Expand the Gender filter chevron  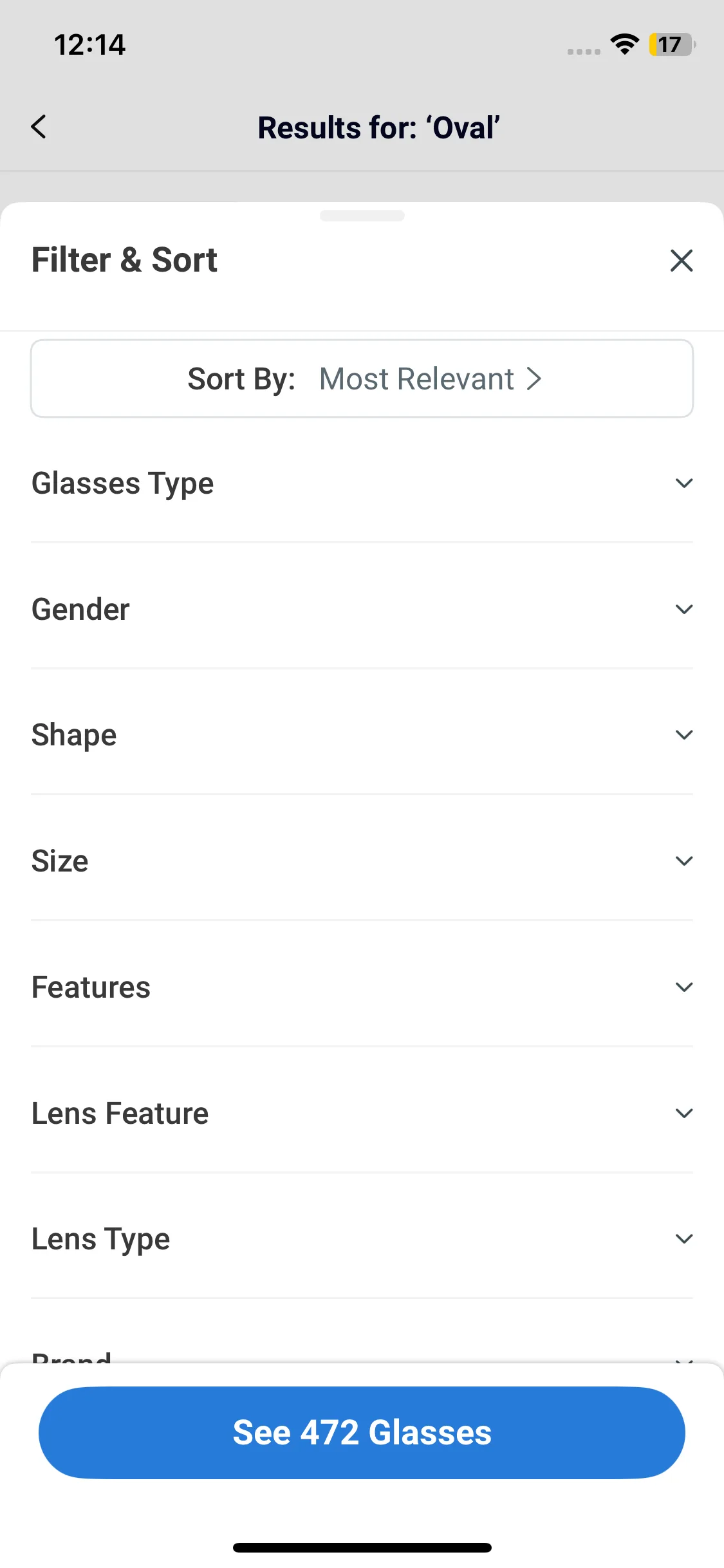click(x=683, y=609)
